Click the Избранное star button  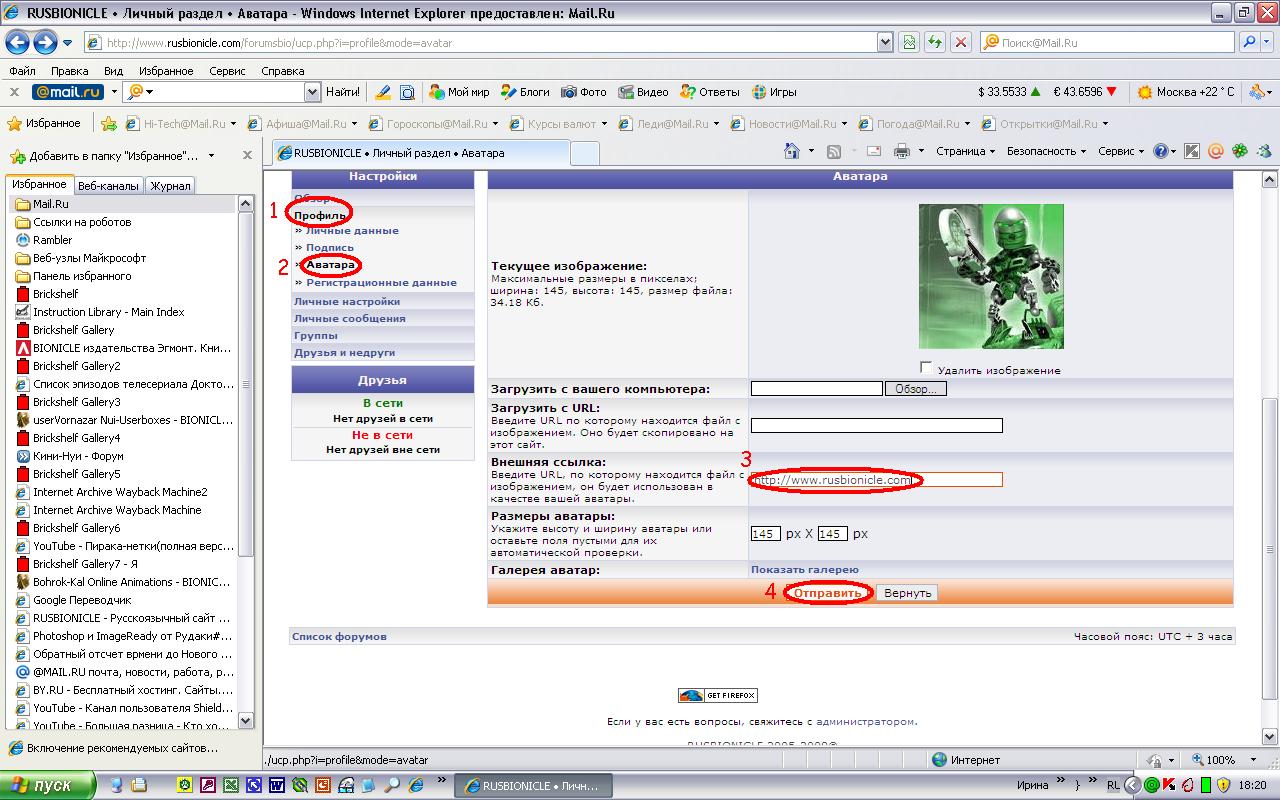click(x=44, y=124)
